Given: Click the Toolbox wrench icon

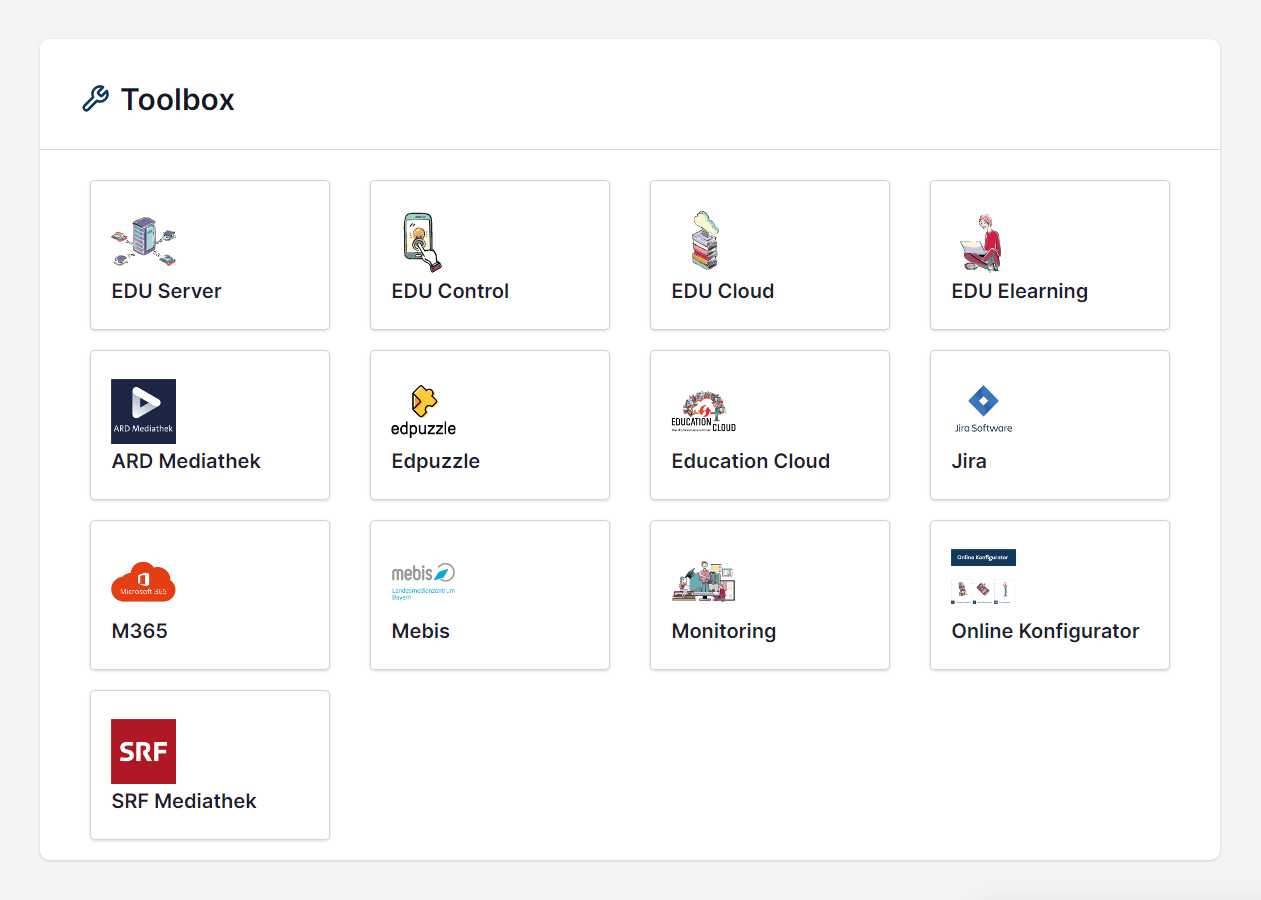Looking at the screenshot, I should point(95,99).
